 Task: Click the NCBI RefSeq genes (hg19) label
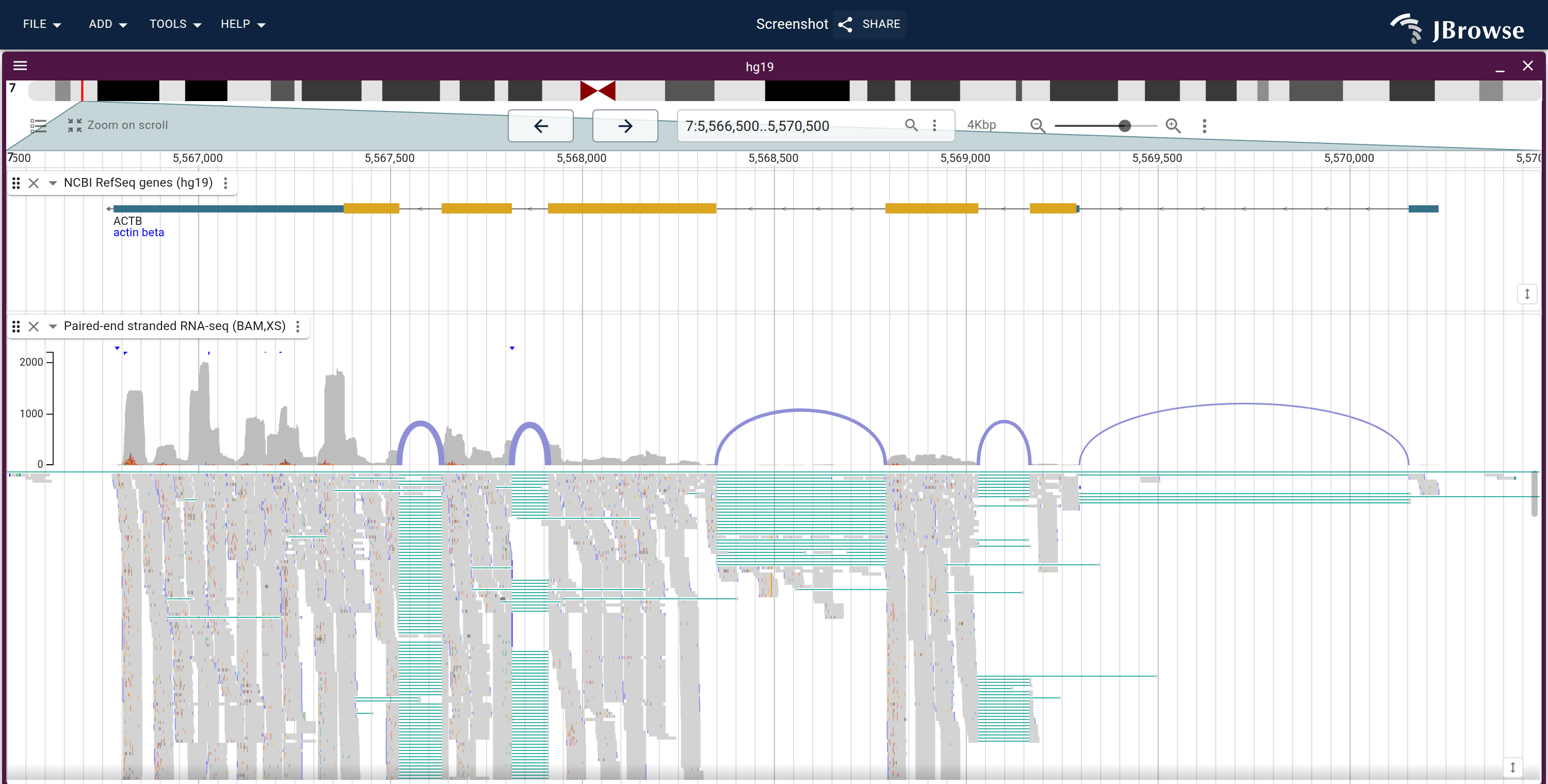coord(138,183)
